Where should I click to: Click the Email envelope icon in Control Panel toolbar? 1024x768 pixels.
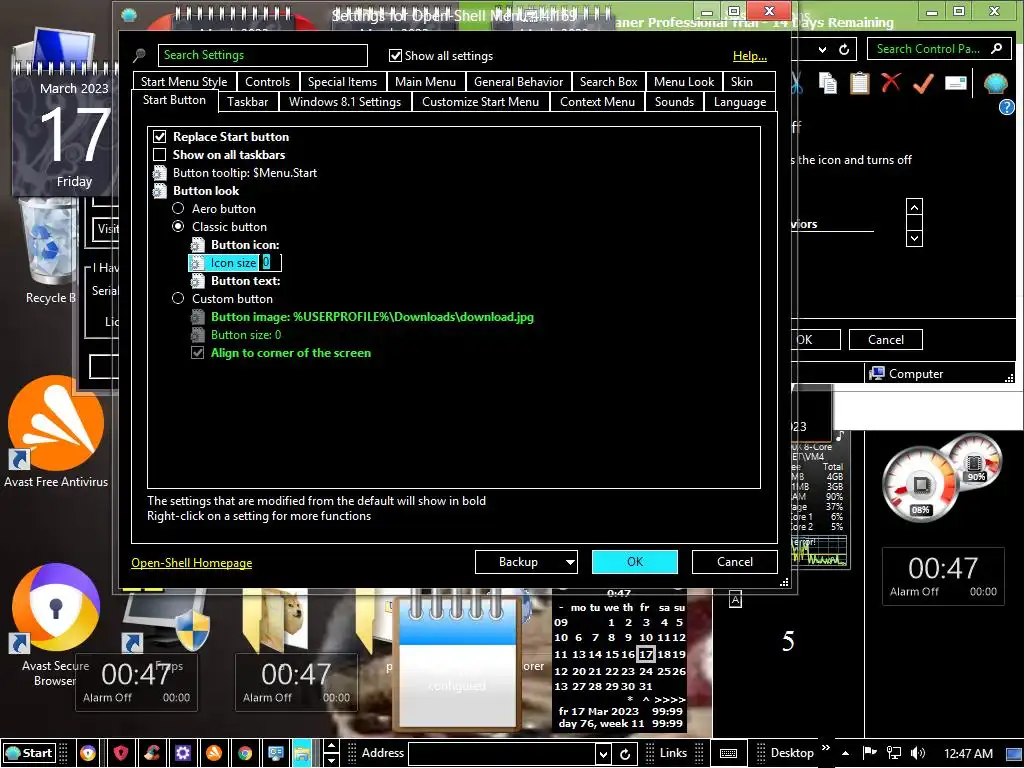[x=955, y=83]
